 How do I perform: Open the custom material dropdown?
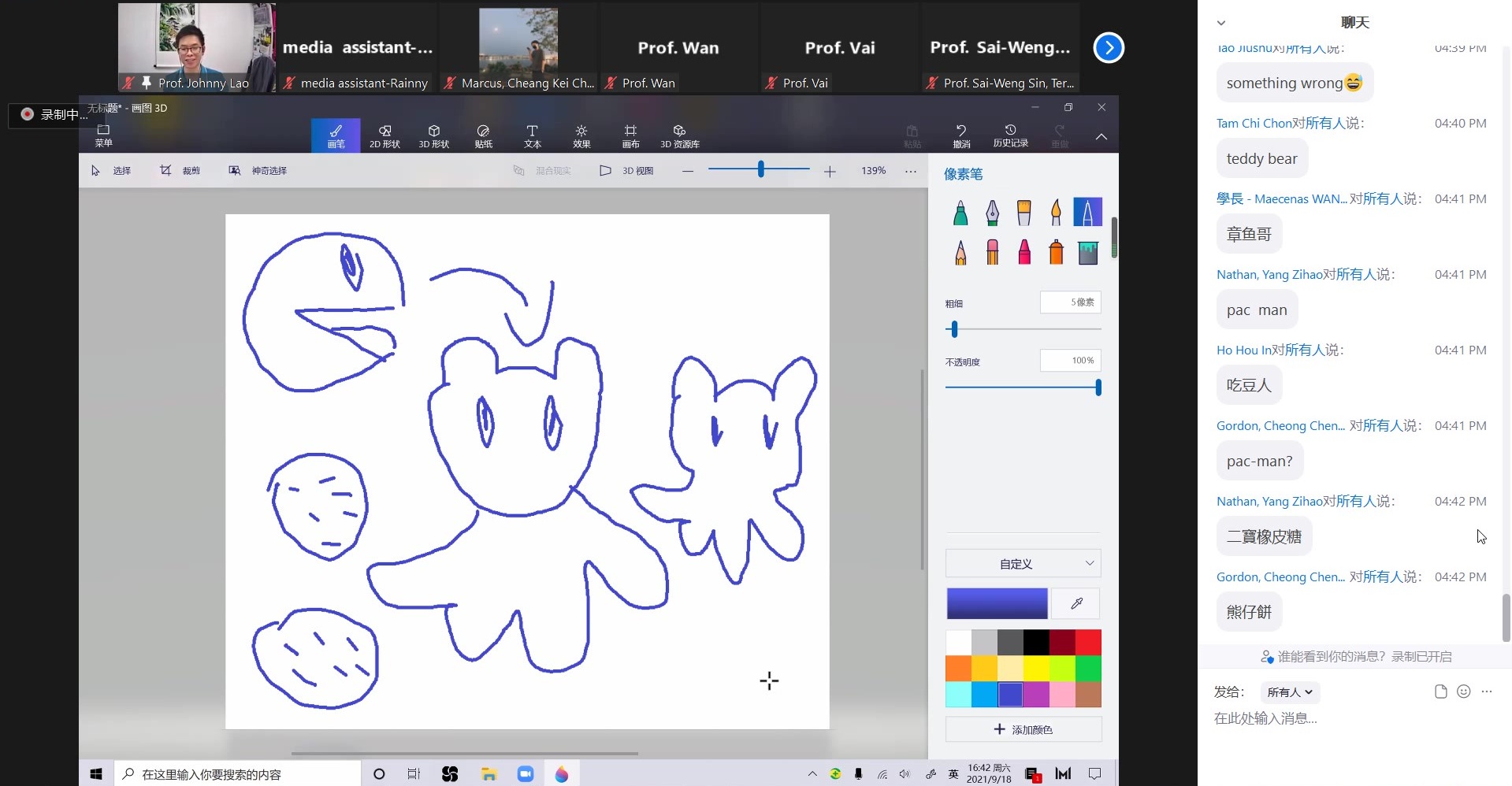[x=1023, y=564]
